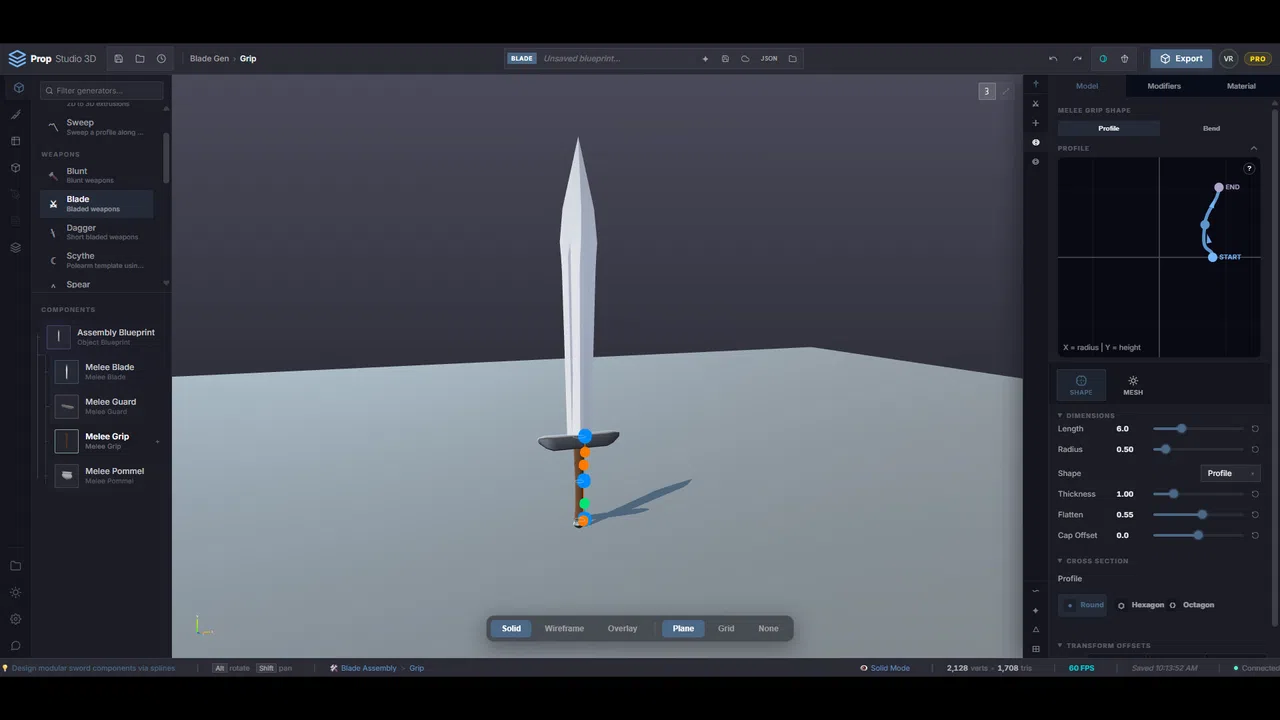This screenshot has height=720, width=1280.
Task: Click the profile help question mark
Action: pyautogui.click(x=1249, y=168)
